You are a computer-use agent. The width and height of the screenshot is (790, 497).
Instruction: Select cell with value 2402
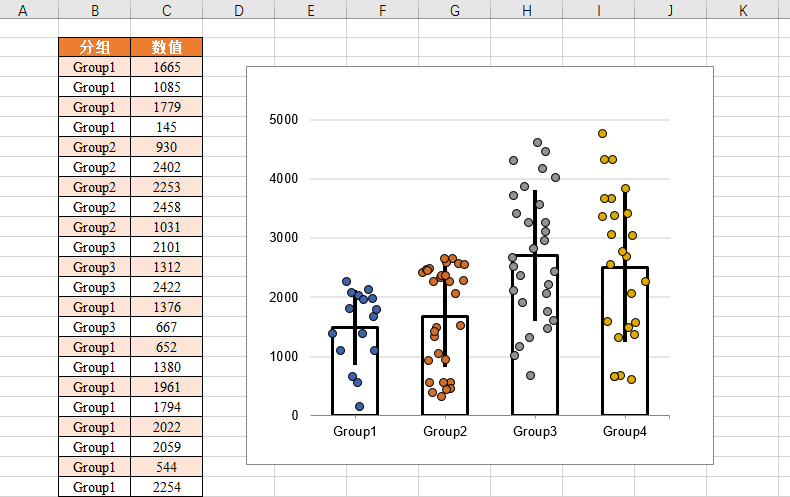[x=167, y=167]
